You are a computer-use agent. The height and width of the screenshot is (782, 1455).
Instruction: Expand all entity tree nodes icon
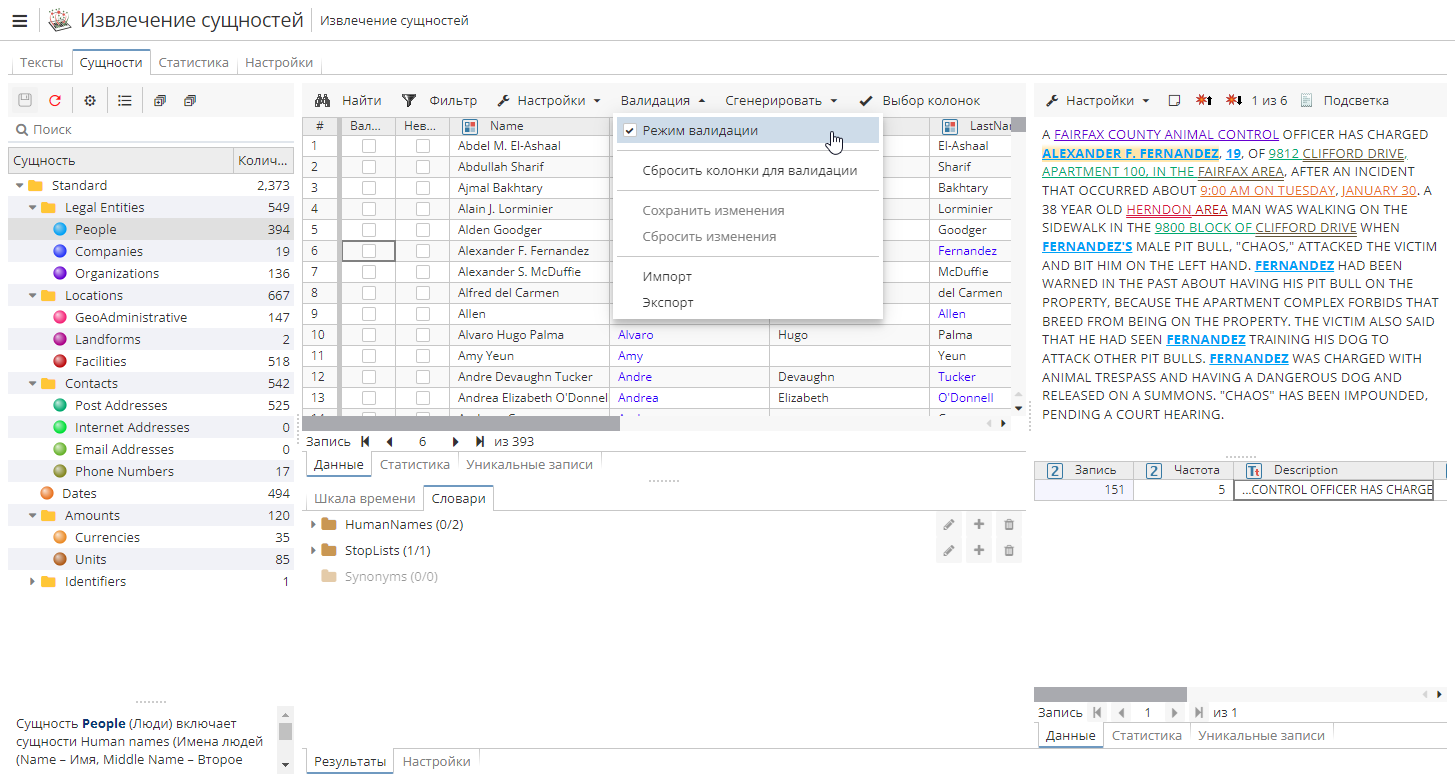(160, 101)
